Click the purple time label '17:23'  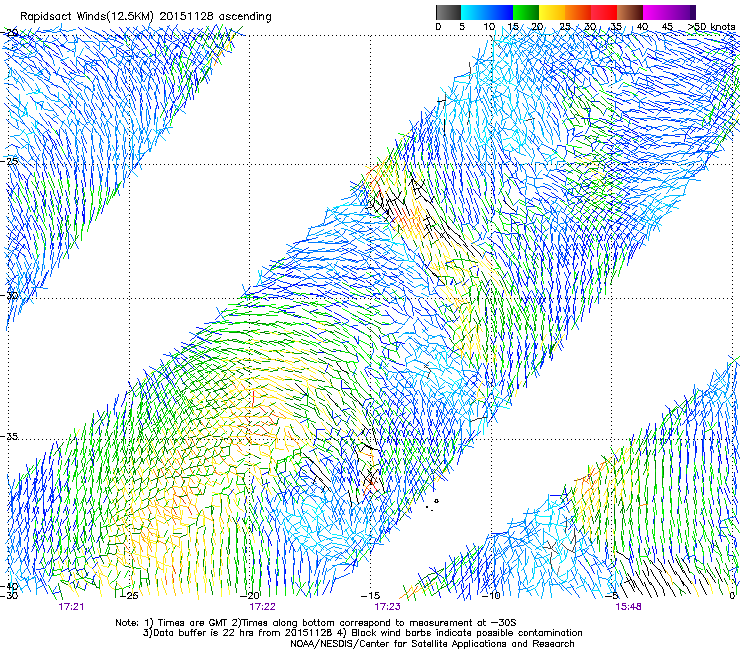pos(387,607)
